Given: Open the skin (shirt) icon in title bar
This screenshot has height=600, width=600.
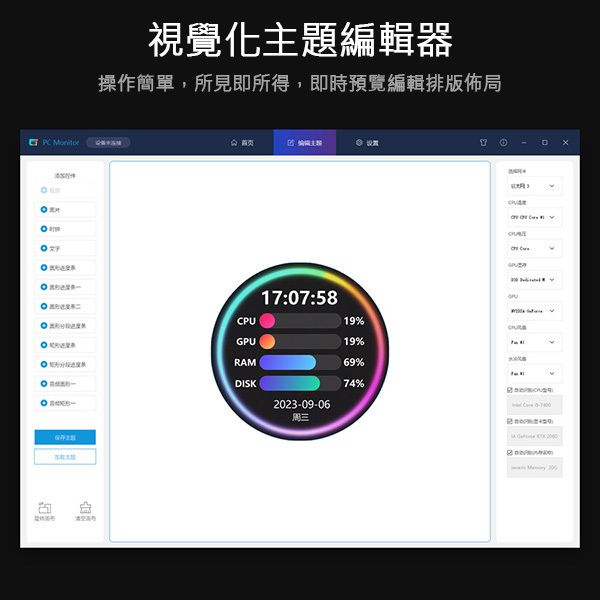Looking at the screenshot, I should coord(483,142).
